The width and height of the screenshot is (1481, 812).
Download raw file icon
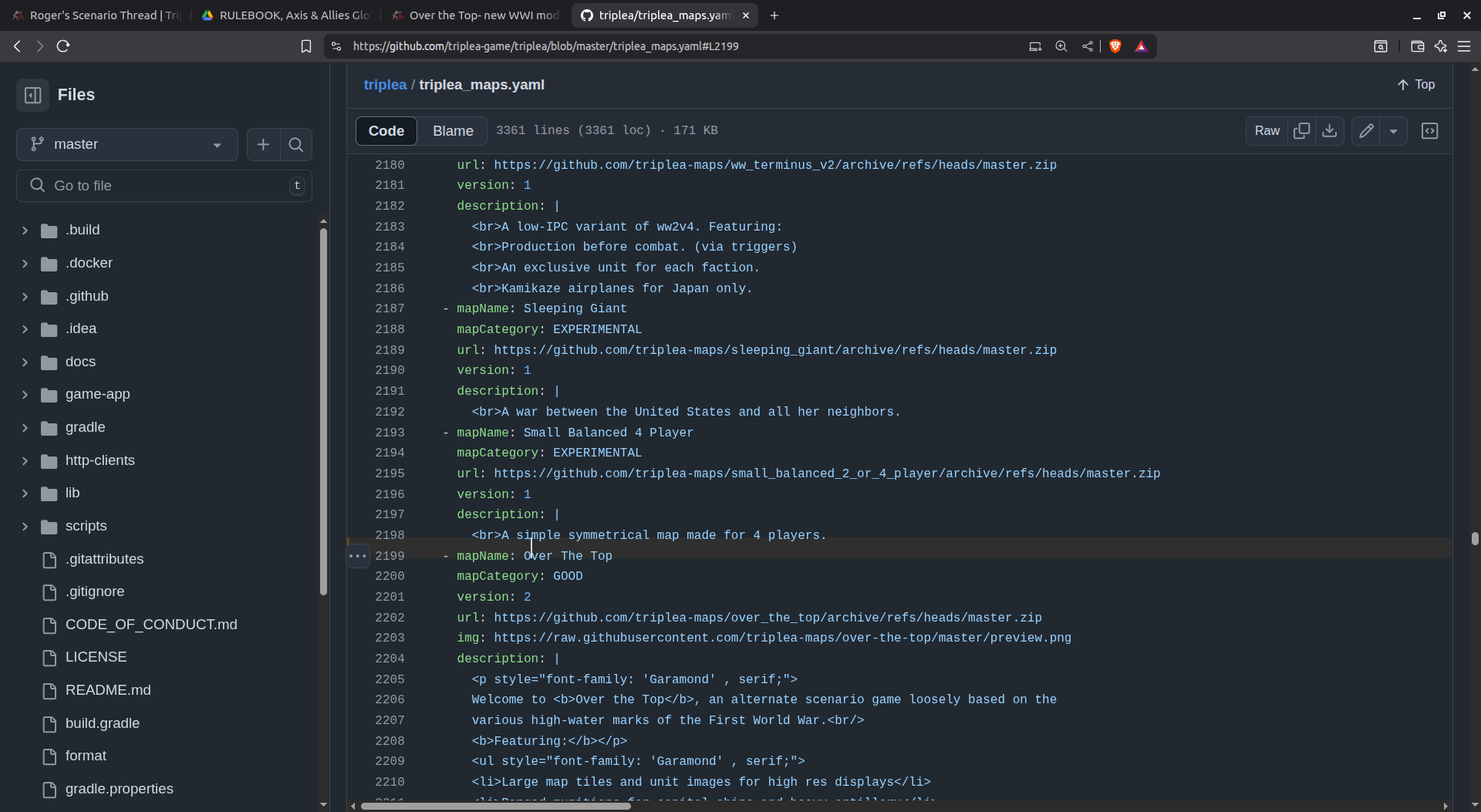click(x=1329, y=131)
